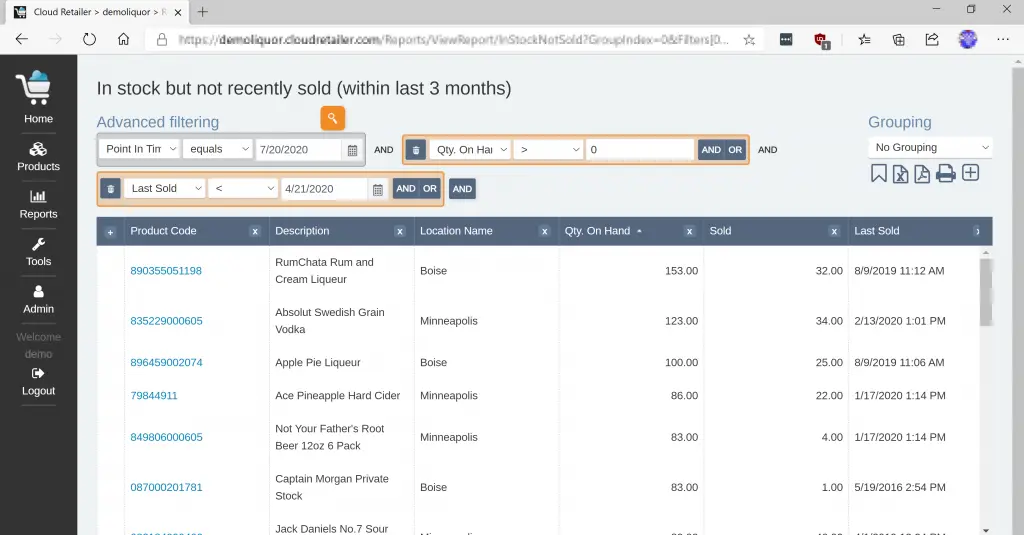Sort by Qty. On Hand column header
Image resolution: width=1024 pixels, height=535 pixels.
(x=598, y=231)
